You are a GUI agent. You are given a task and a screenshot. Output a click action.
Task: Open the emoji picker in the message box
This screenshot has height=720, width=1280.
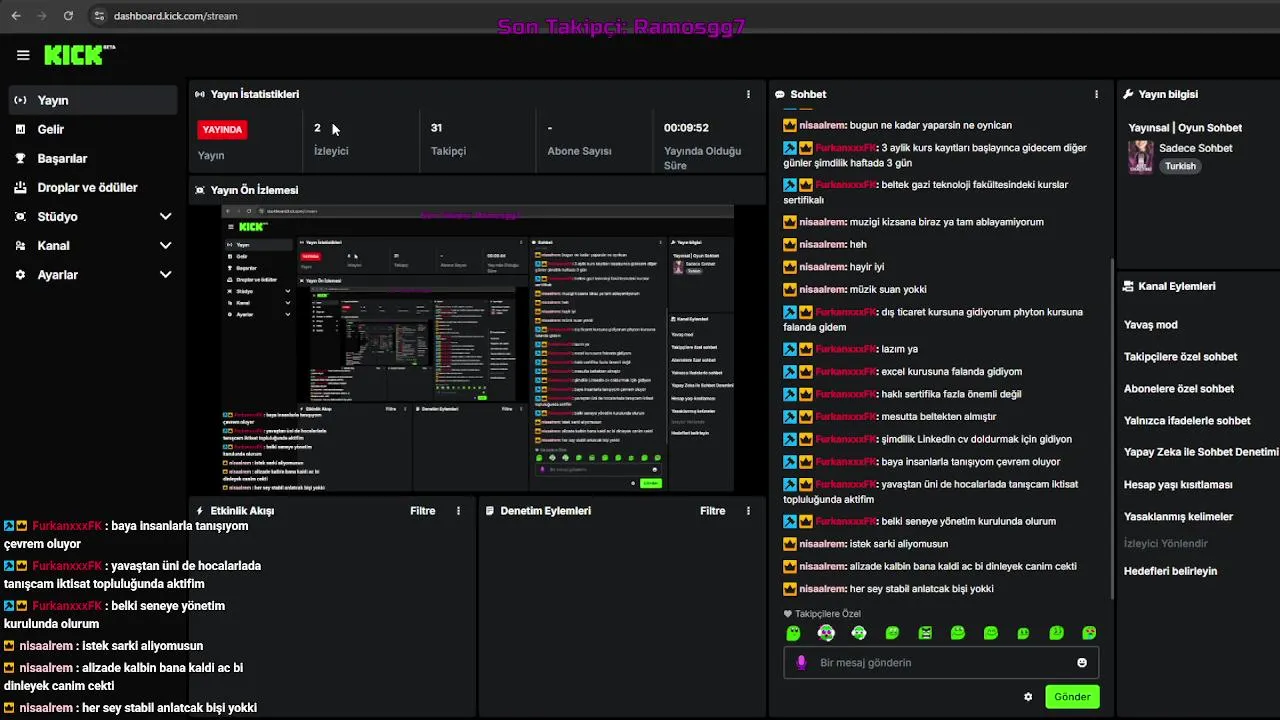coord(1082,662)
